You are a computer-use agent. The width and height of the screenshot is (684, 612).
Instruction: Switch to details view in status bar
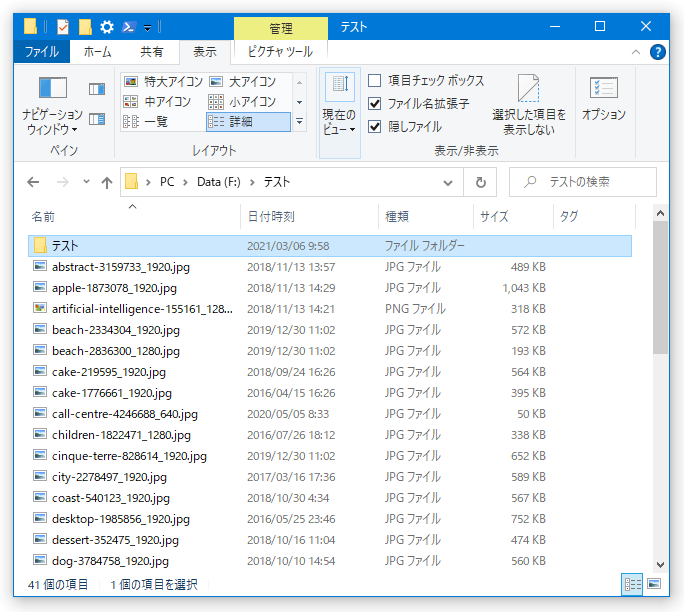point(632,584)
